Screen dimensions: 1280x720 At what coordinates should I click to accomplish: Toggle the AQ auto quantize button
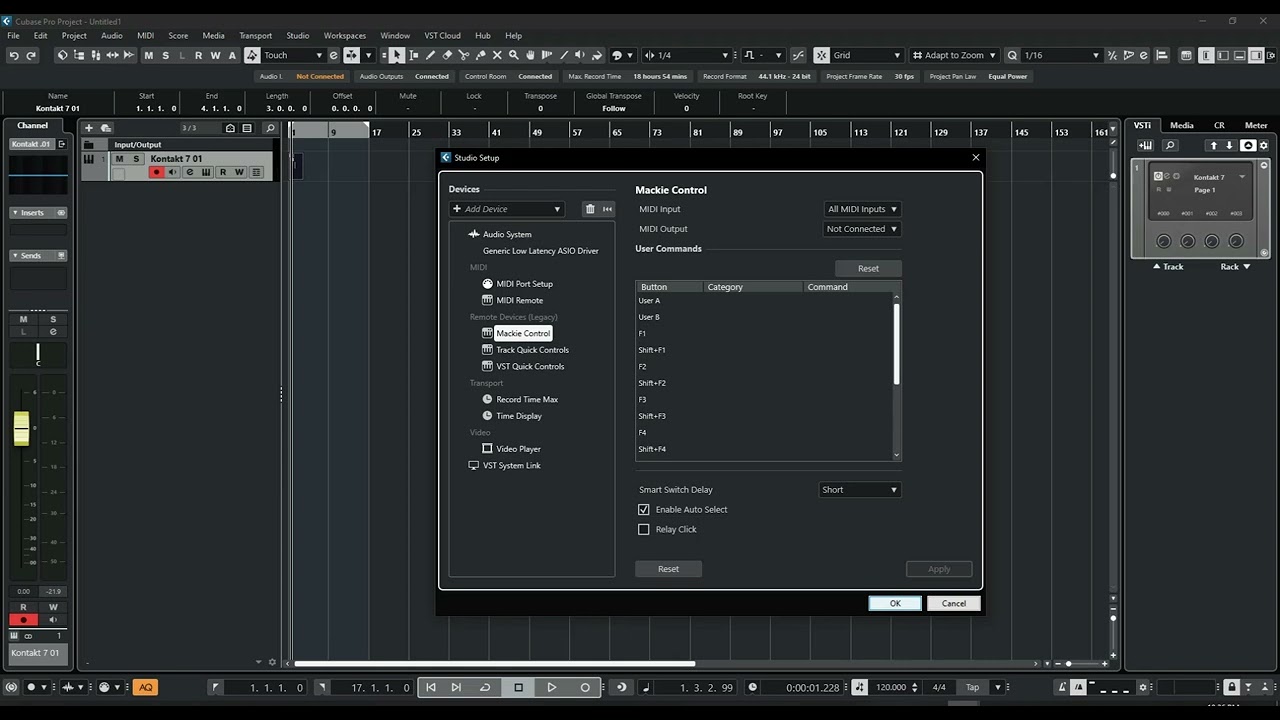[146, 687]
